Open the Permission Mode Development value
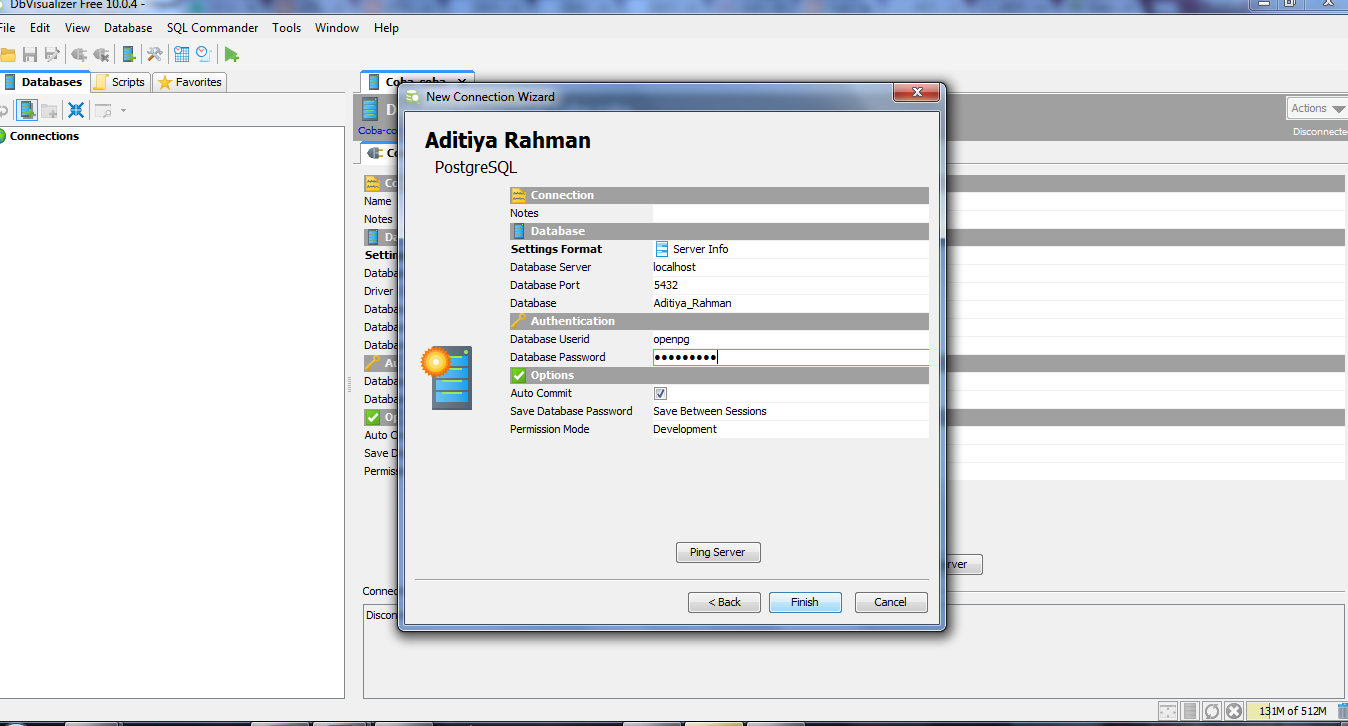The width and height of the screenshot is (1348, 726). point(790,429)
